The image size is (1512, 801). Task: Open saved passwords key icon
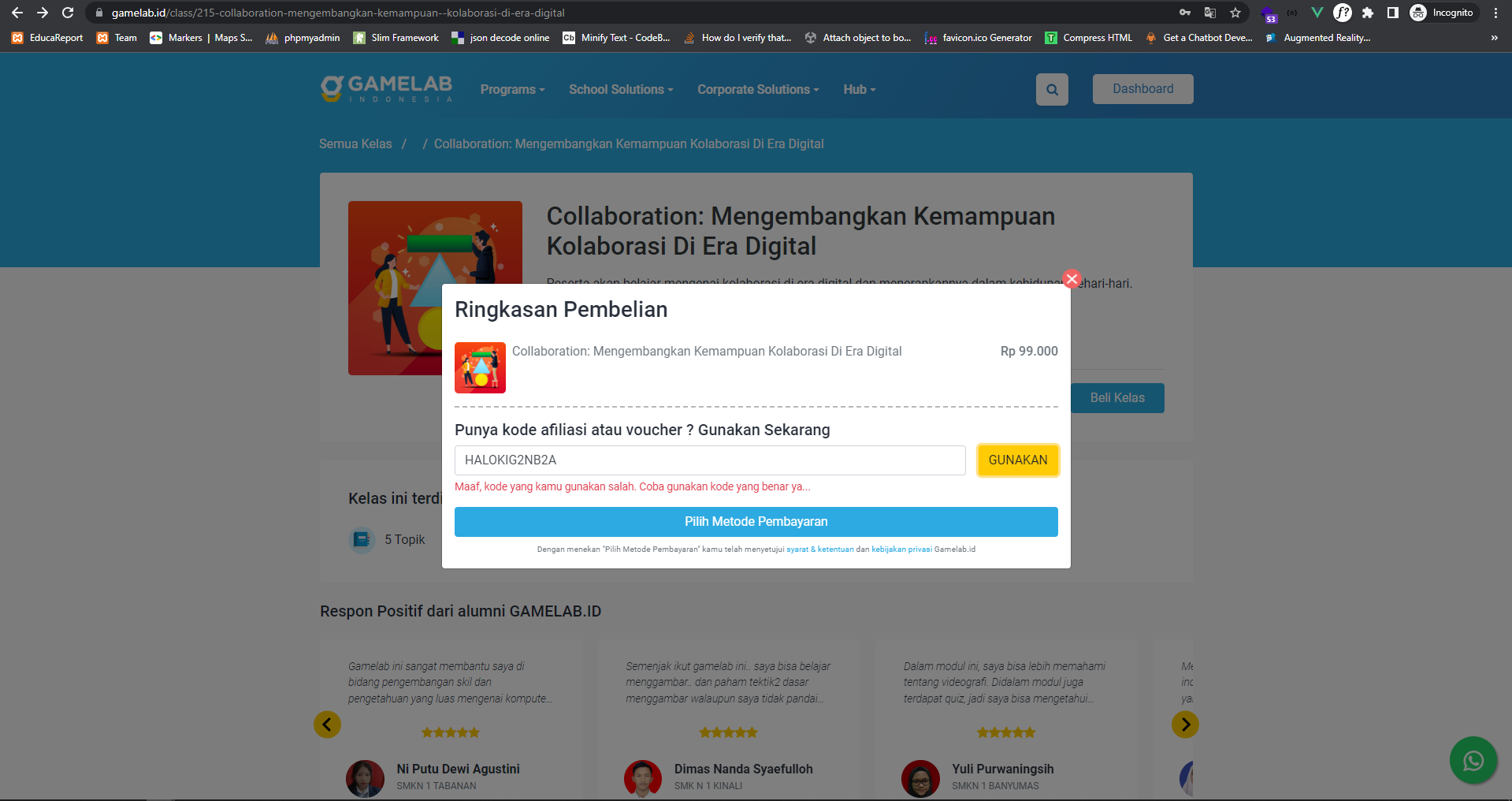pos(1184,13)
